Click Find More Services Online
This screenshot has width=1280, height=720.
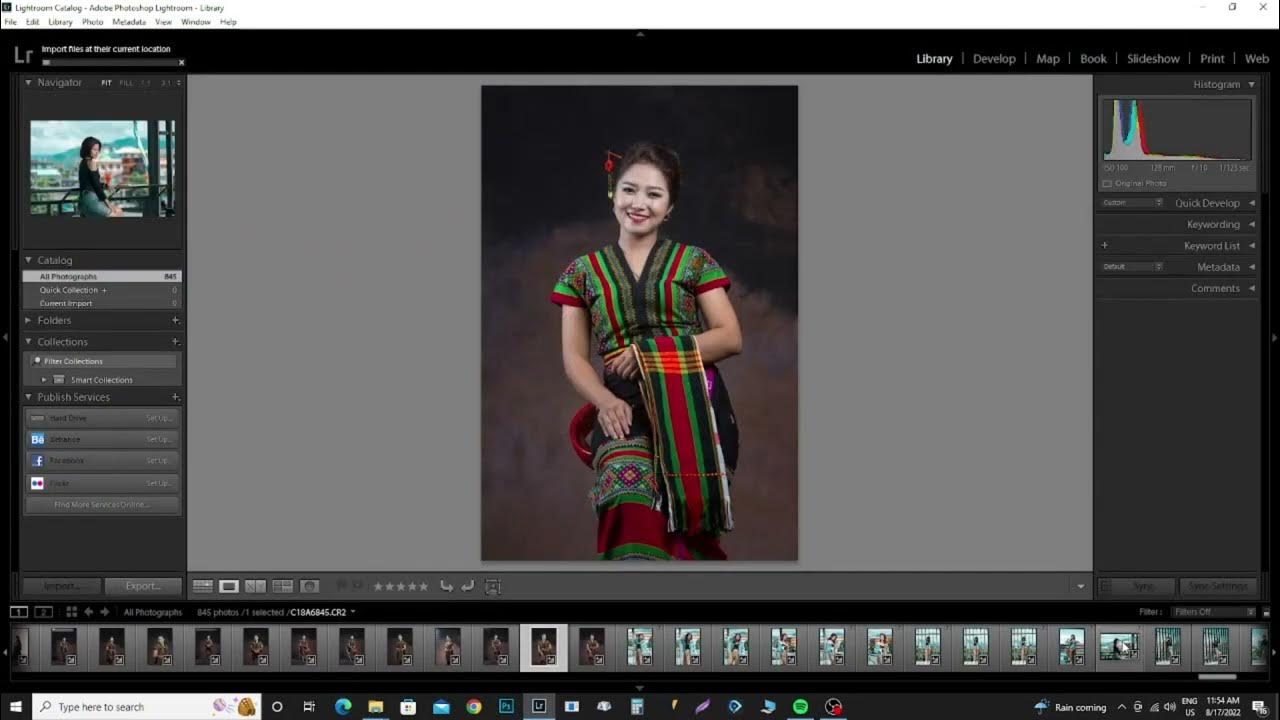coord(100,504)
